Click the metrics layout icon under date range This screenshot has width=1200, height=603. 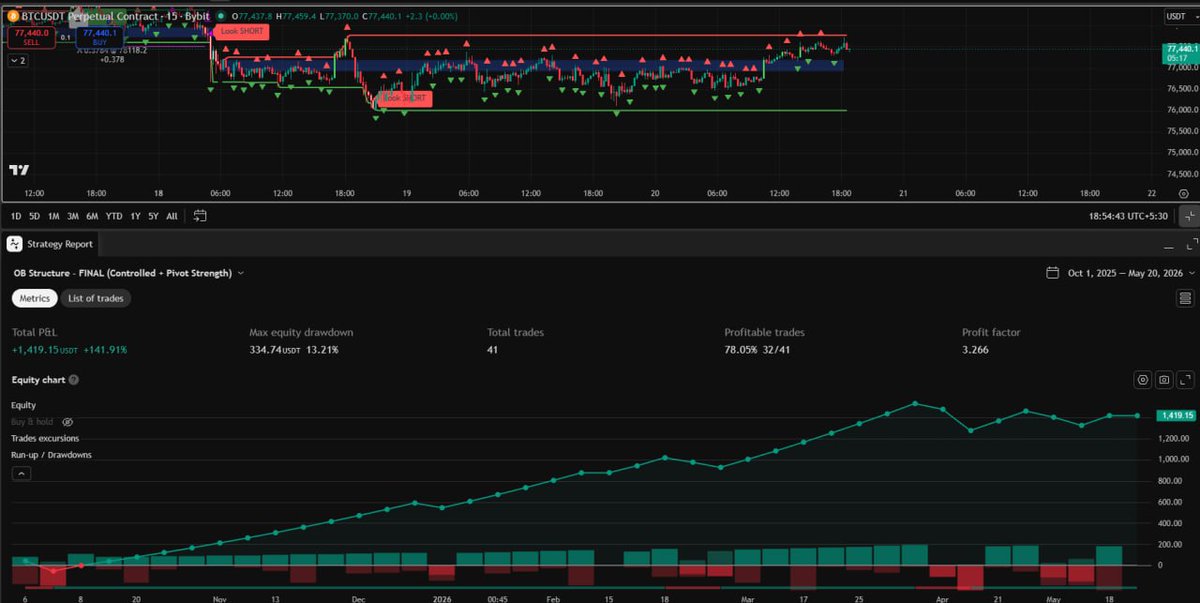pyautogui.click(x=1185, y=298)
